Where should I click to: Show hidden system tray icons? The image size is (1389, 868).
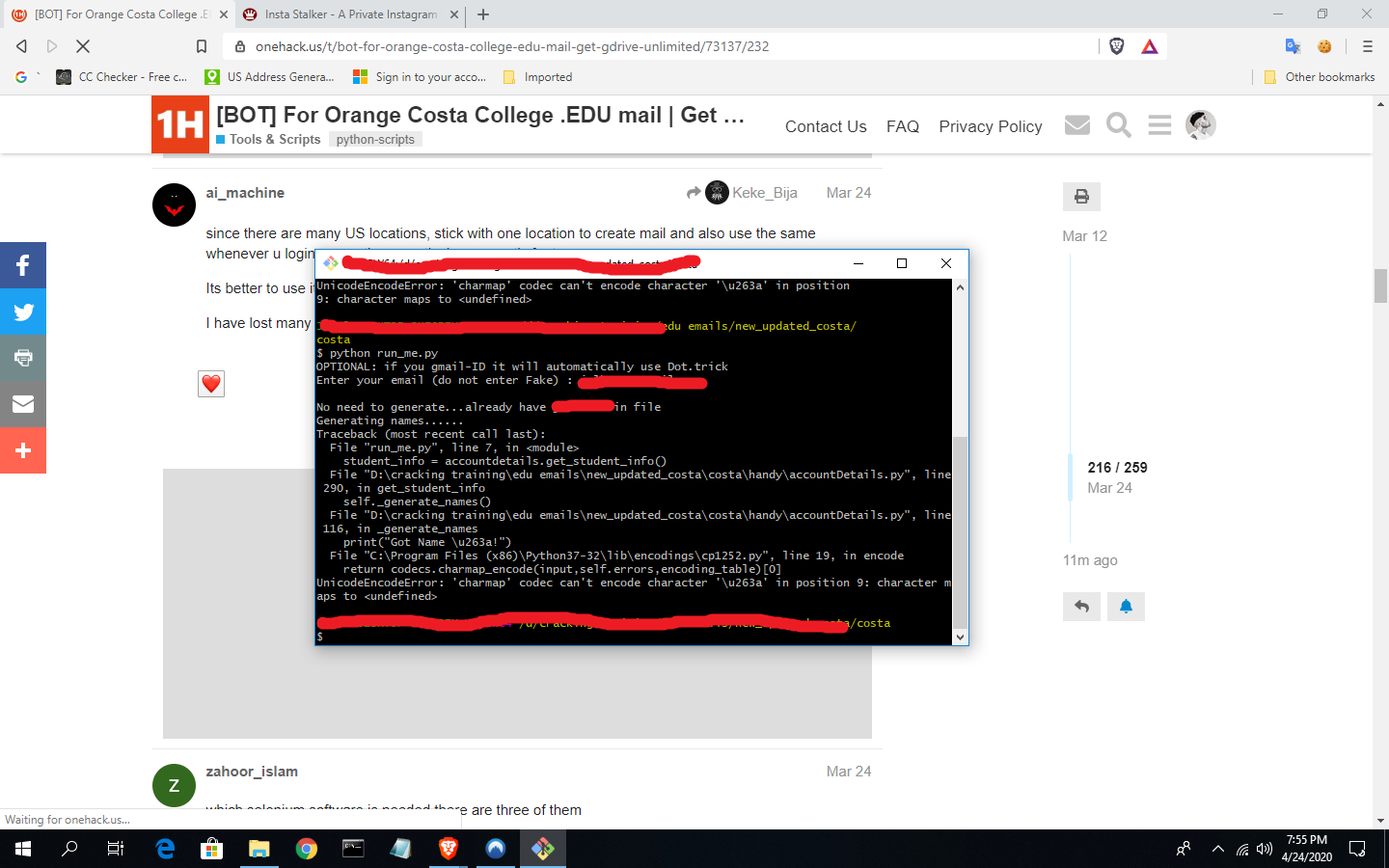(x=1217, y=849)
